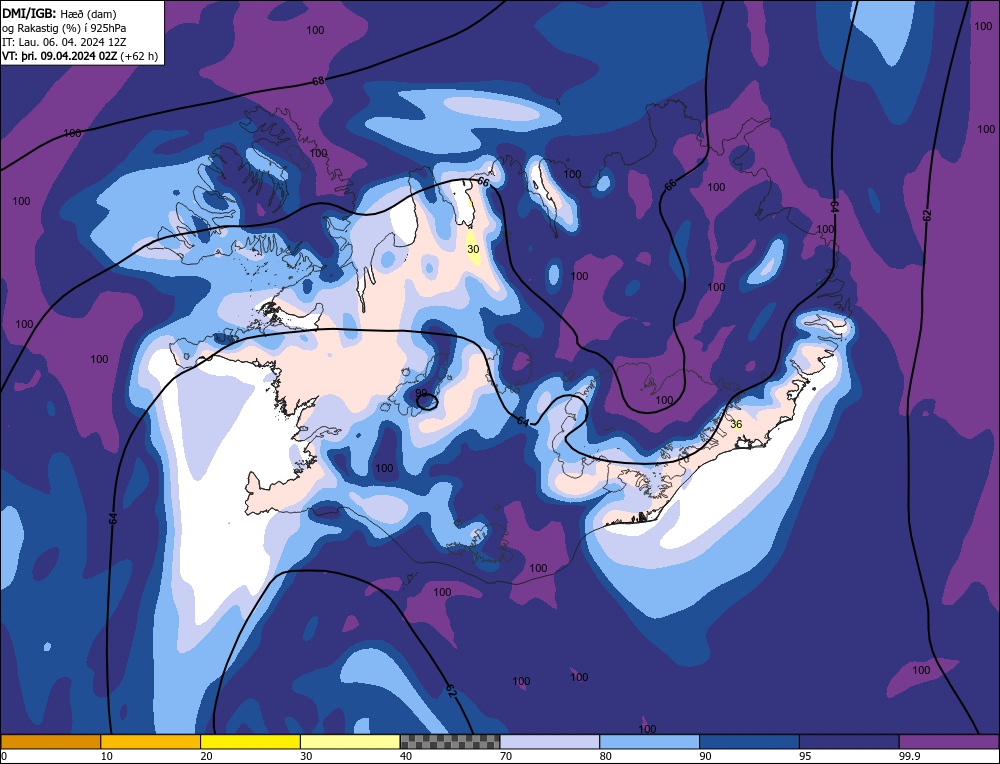Click the dark navy 95–99.9 legend swatch

(849, 741)
